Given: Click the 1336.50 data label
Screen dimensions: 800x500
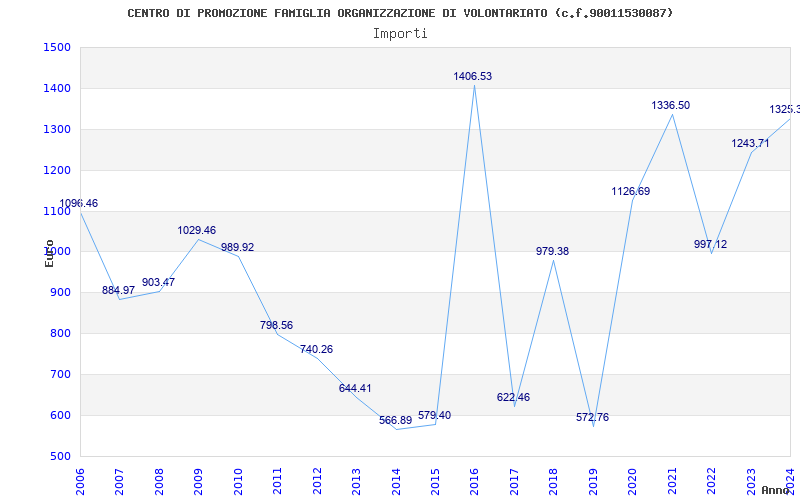Looking at the screenshot, I should [x=670, y=106].
